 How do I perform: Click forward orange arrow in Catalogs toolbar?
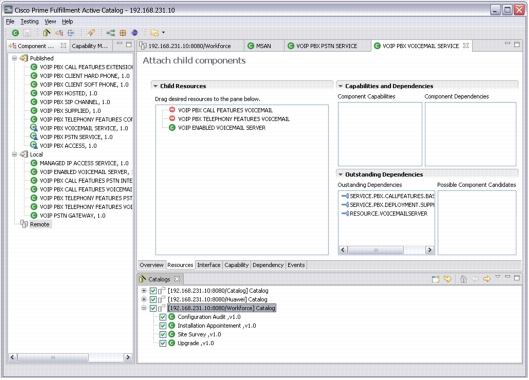click(486, 279)
